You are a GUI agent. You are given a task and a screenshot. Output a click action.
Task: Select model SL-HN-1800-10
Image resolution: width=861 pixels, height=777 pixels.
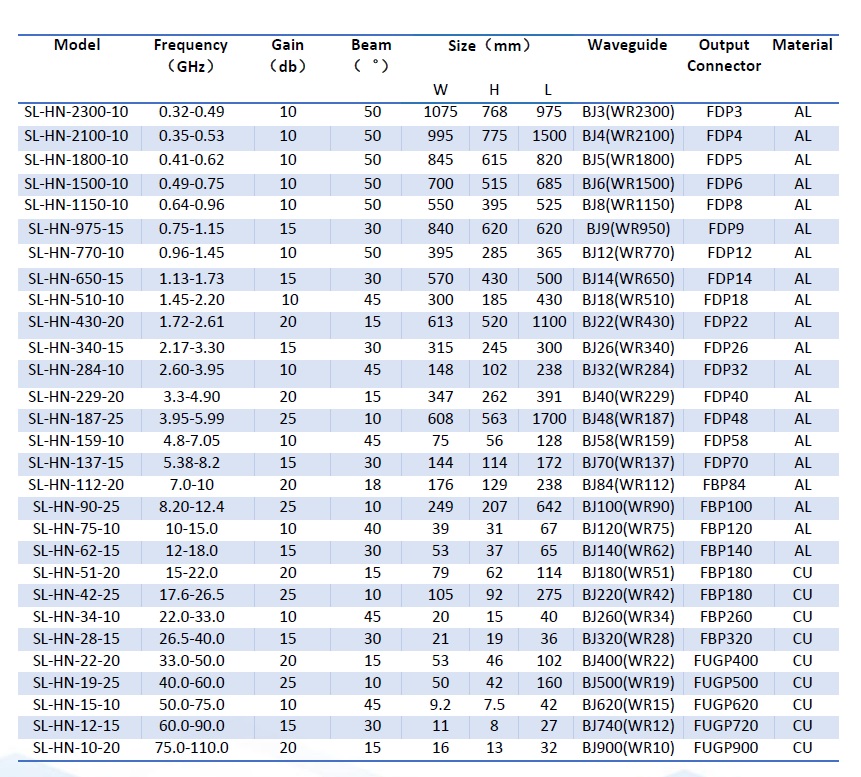pos(76,160)
